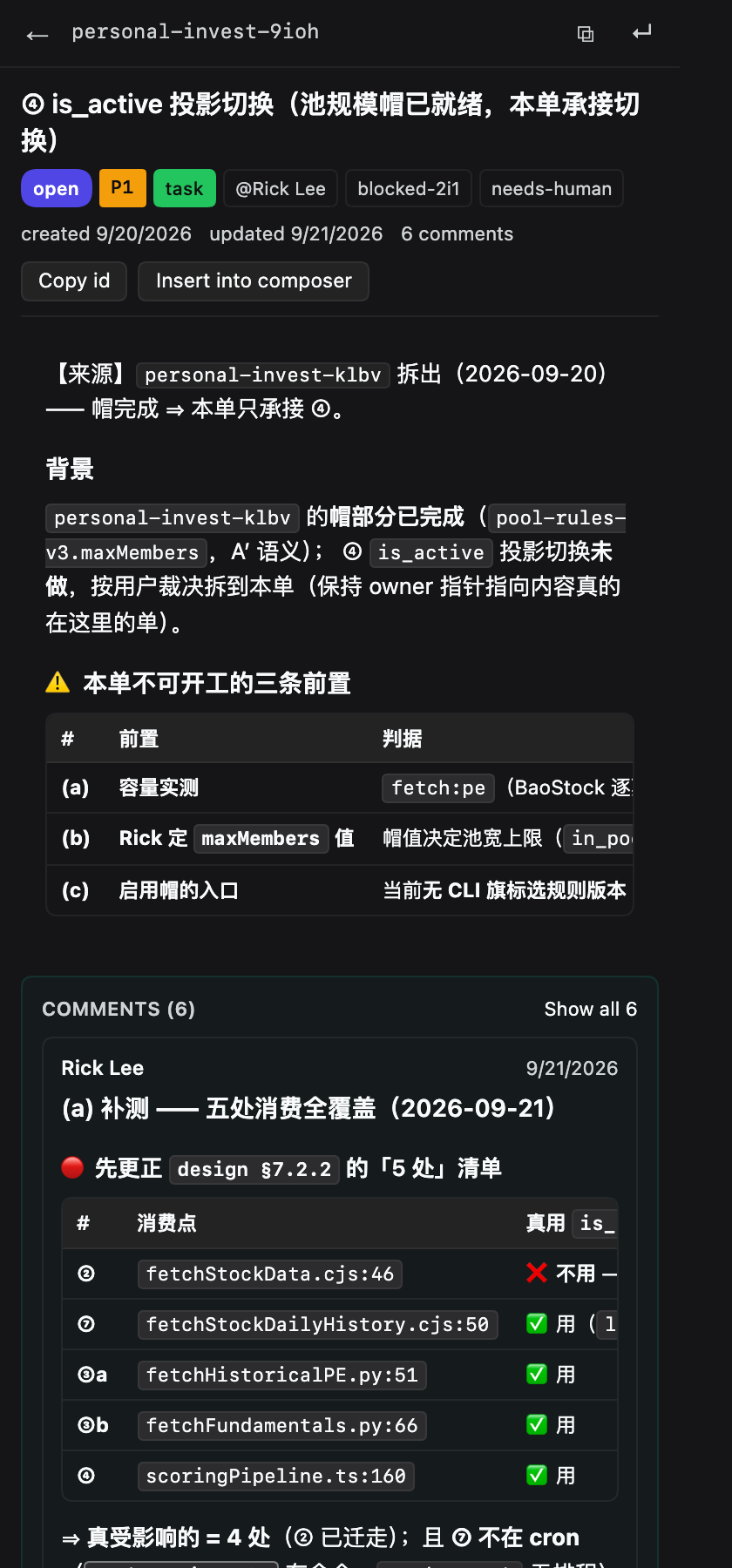
Task: Select the P1 priority badge
Action: (123, 188)
